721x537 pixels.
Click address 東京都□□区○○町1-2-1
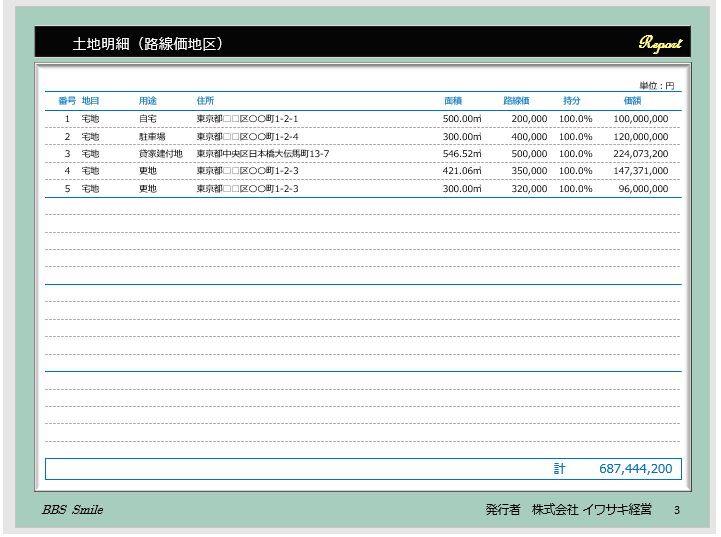[x=247, y=119]
